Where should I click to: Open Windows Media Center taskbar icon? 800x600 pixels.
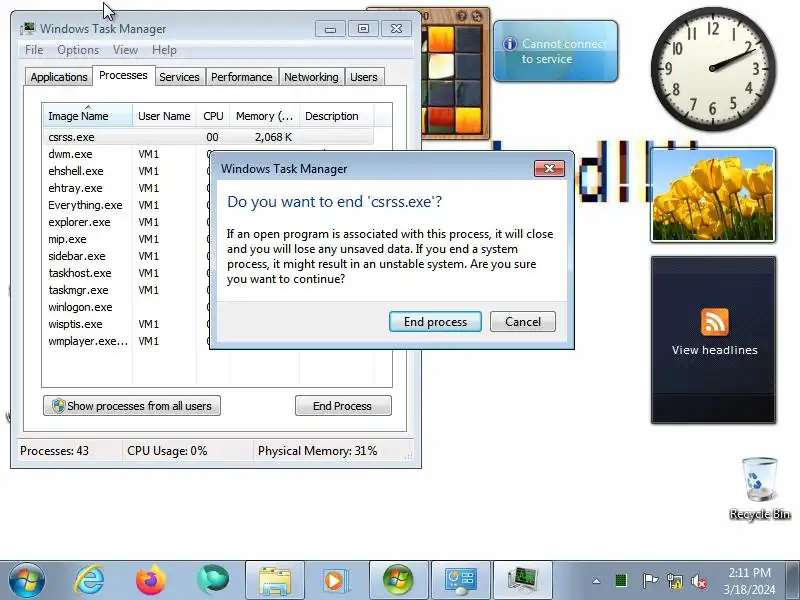pyautogui.click(x=398, y=580)
